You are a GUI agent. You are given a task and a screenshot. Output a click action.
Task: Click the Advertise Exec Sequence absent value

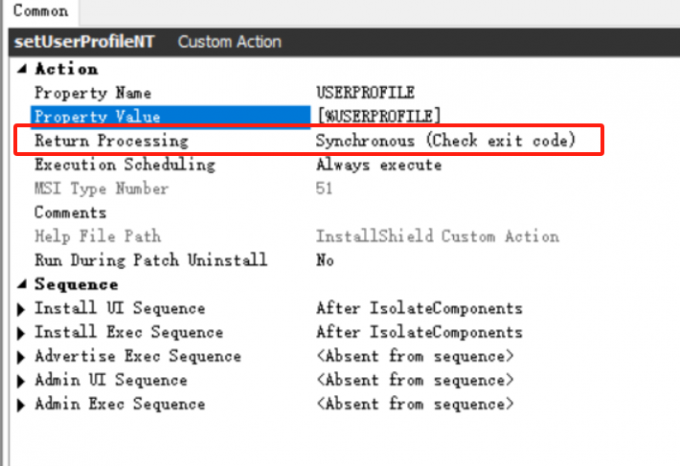415,356
